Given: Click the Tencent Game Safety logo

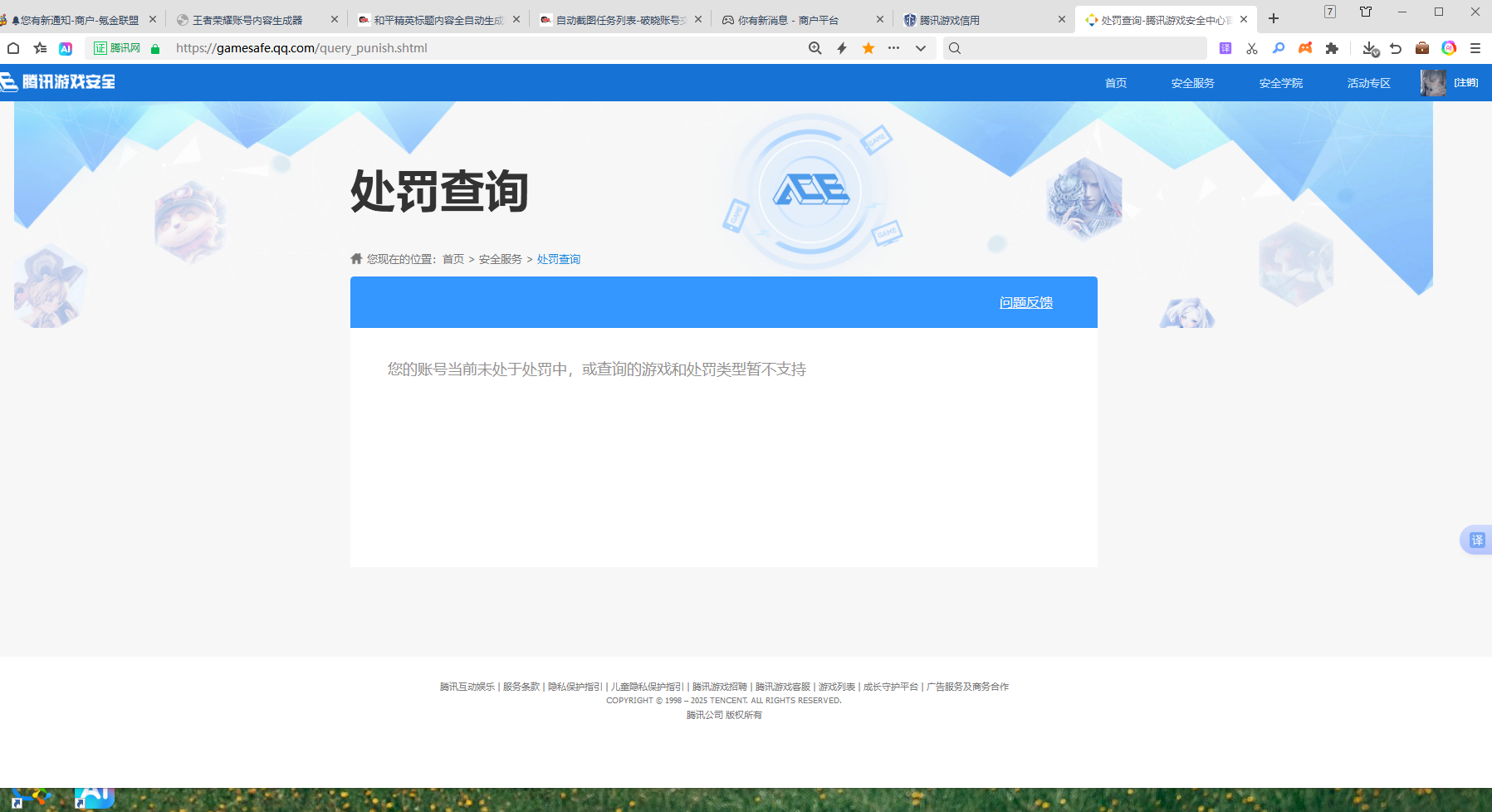Looking at the screenshot, I should pos(58,81).
